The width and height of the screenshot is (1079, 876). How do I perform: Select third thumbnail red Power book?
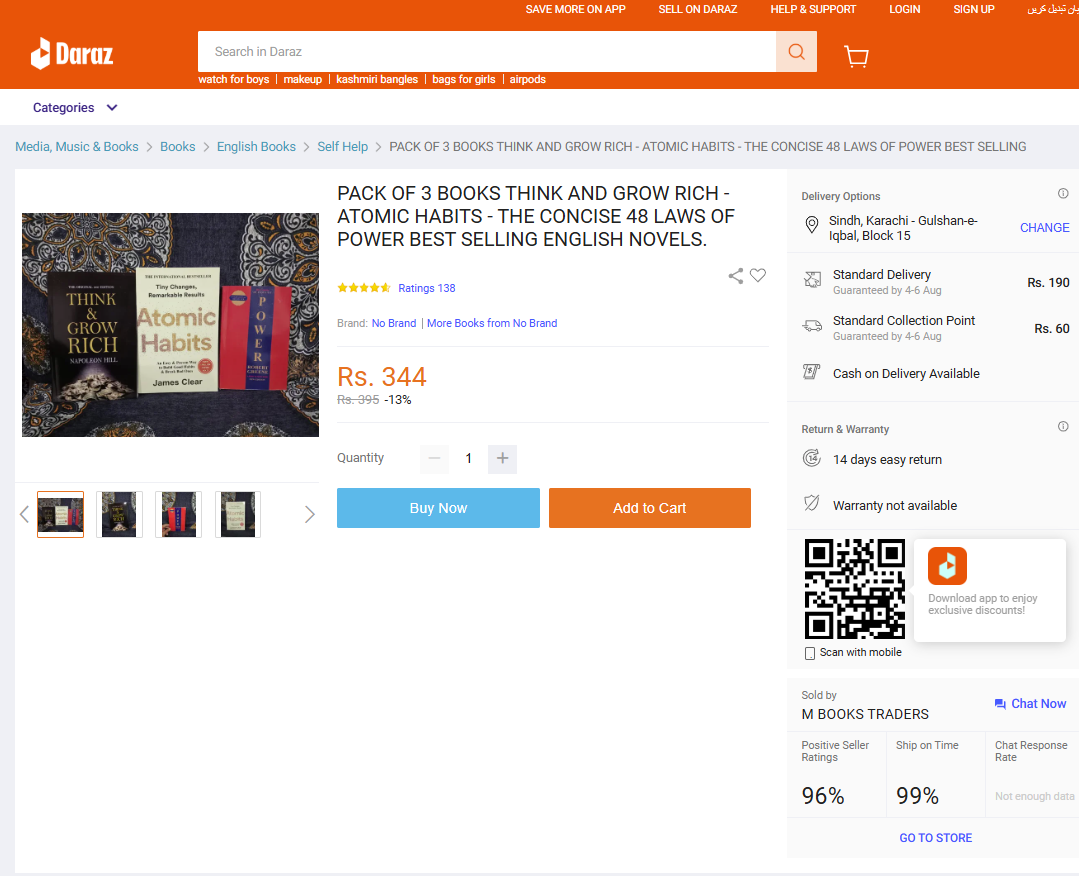178,514
